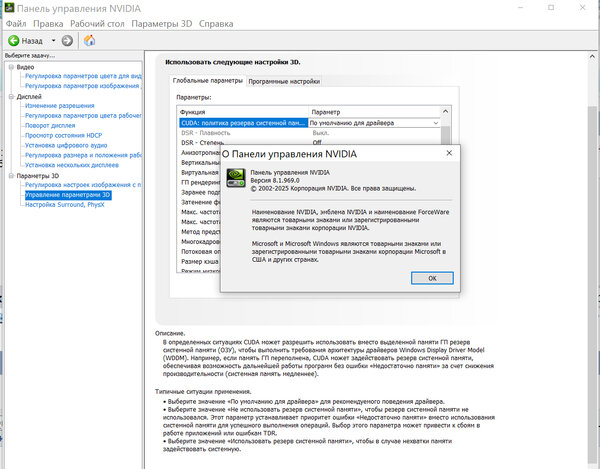Open the Параметры 3D menu
This screenshot has width=600, height=469.
161,24
